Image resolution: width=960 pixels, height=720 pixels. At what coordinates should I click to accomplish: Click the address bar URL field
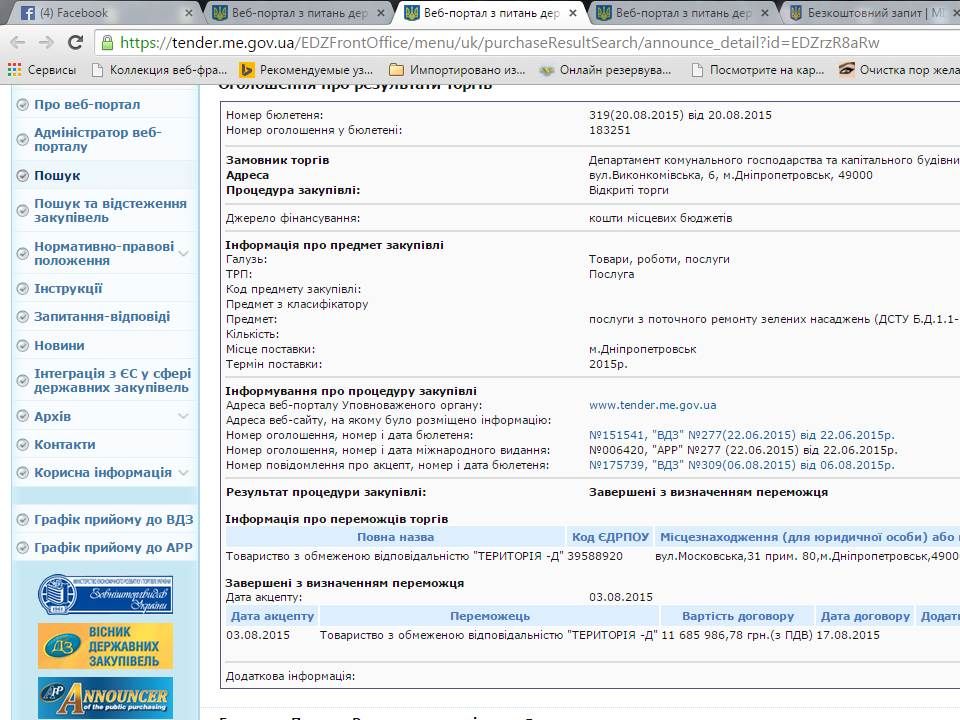(x=500, y=43)
